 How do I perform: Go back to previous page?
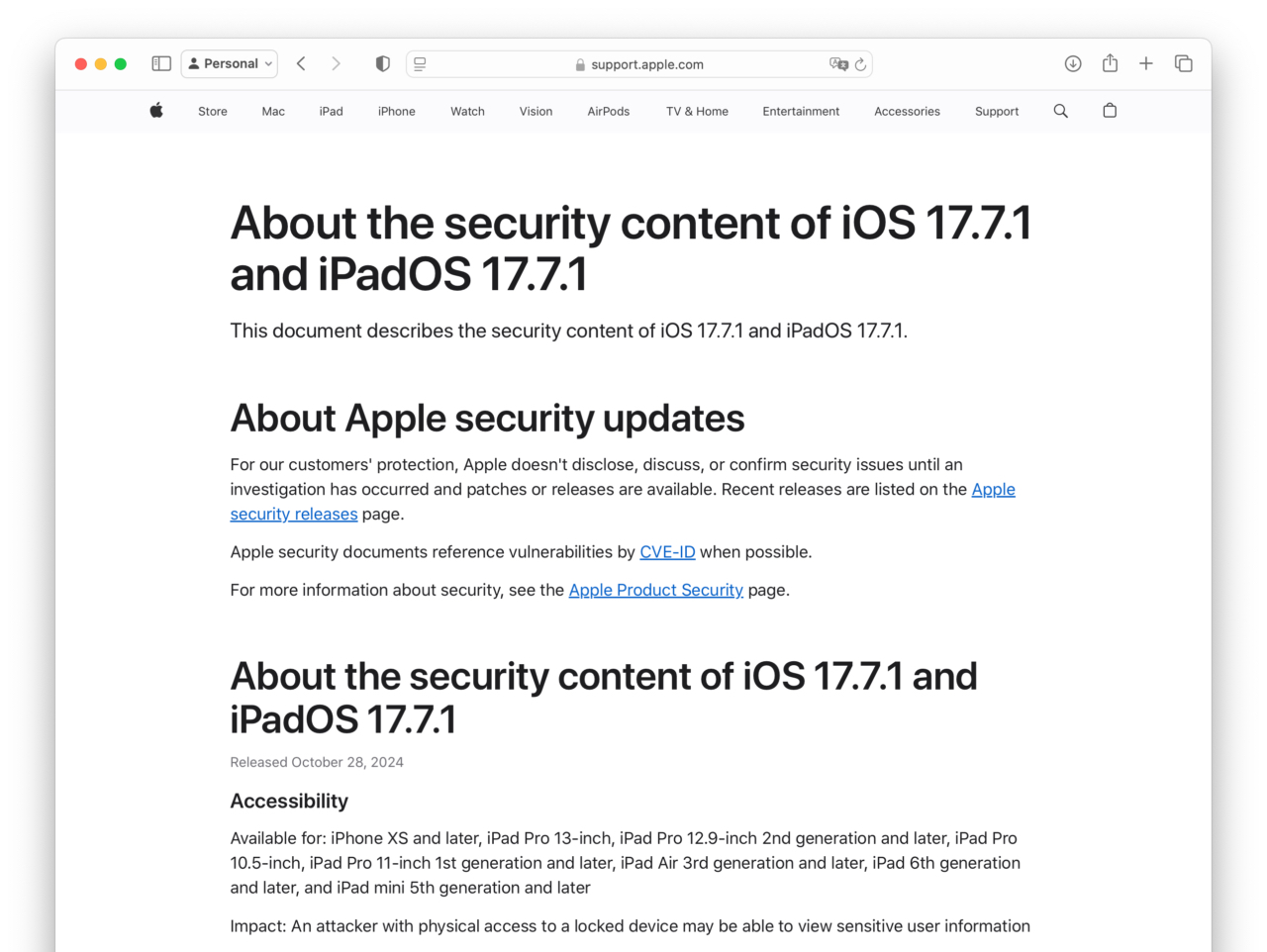point(301,63)
